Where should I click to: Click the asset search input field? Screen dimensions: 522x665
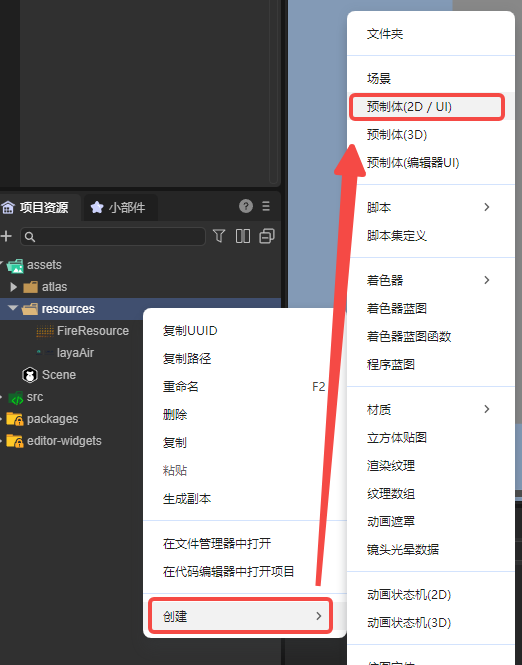[113, 236]
